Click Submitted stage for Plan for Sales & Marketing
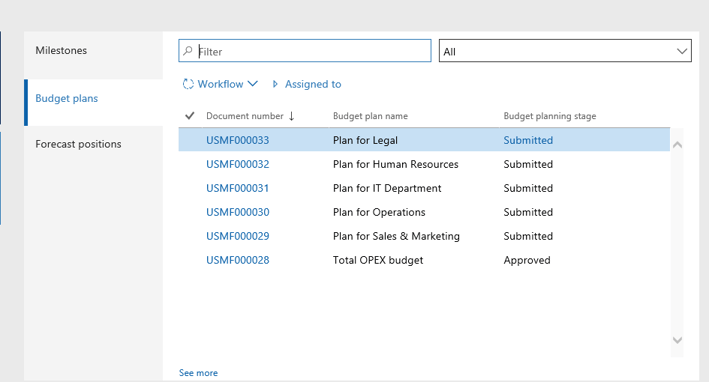 pos(528,236)
